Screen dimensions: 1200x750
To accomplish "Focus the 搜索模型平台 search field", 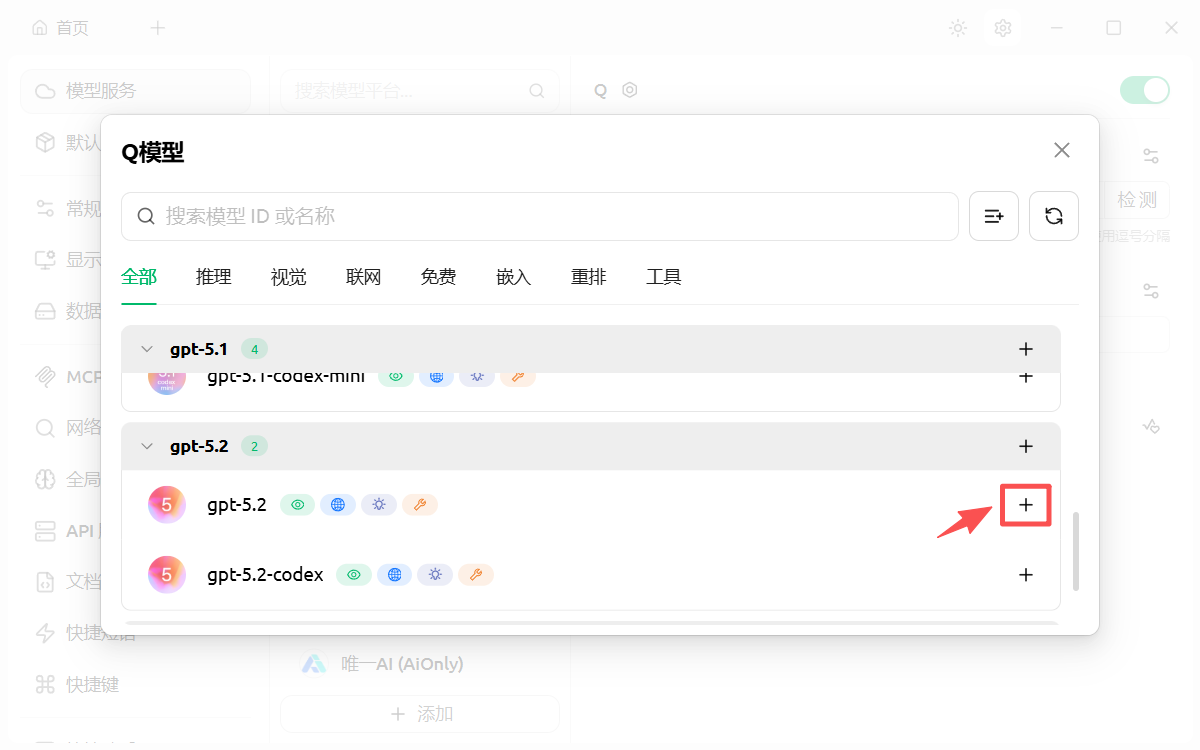I will point(420,91).
